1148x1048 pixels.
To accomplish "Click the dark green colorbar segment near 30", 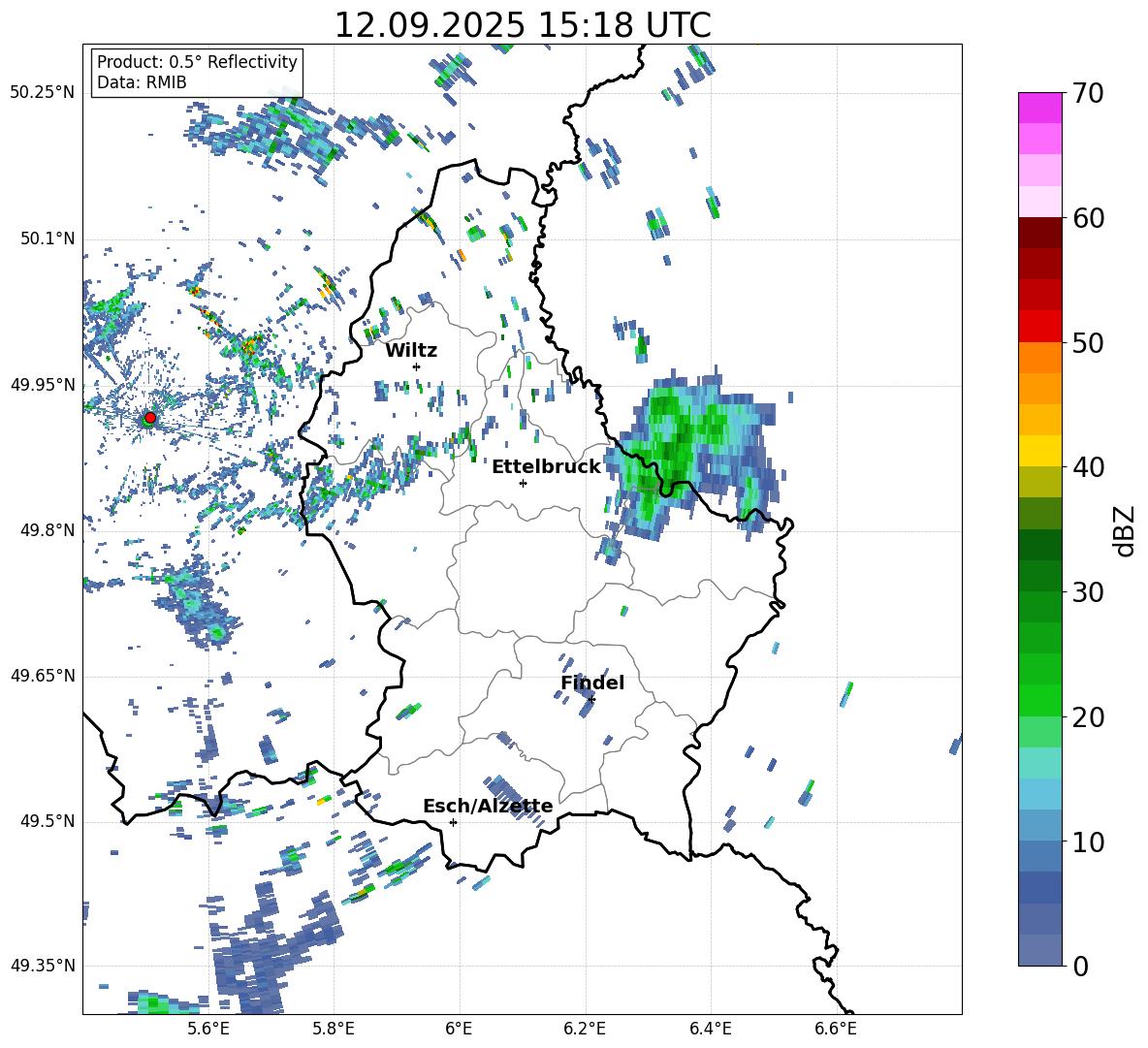I will click(x=1039, y=575).
